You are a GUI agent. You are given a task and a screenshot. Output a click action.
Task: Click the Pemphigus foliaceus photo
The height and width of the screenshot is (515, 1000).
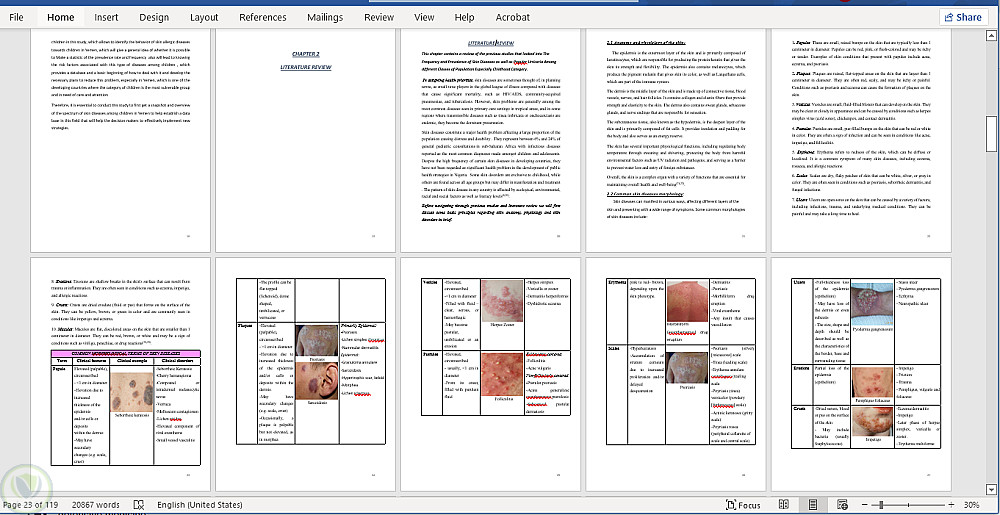coord(872,381)
